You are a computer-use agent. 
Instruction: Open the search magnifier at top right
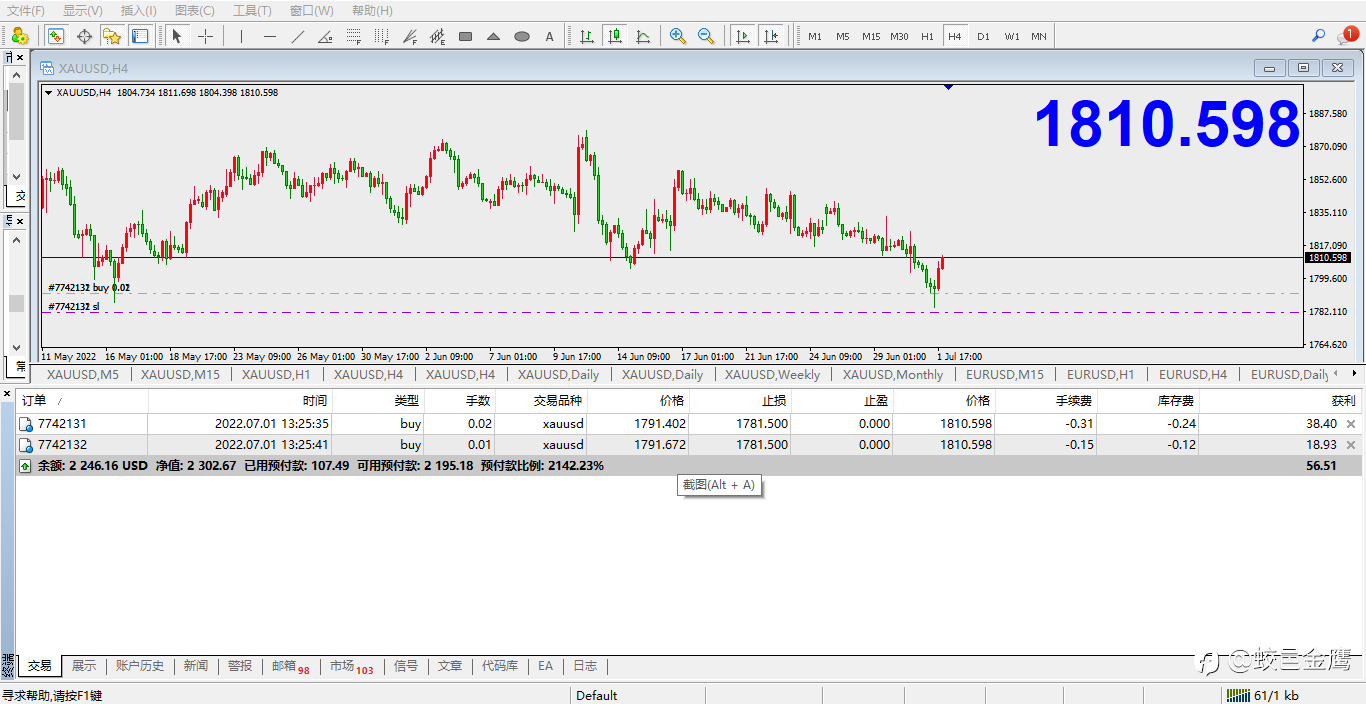1319,36
